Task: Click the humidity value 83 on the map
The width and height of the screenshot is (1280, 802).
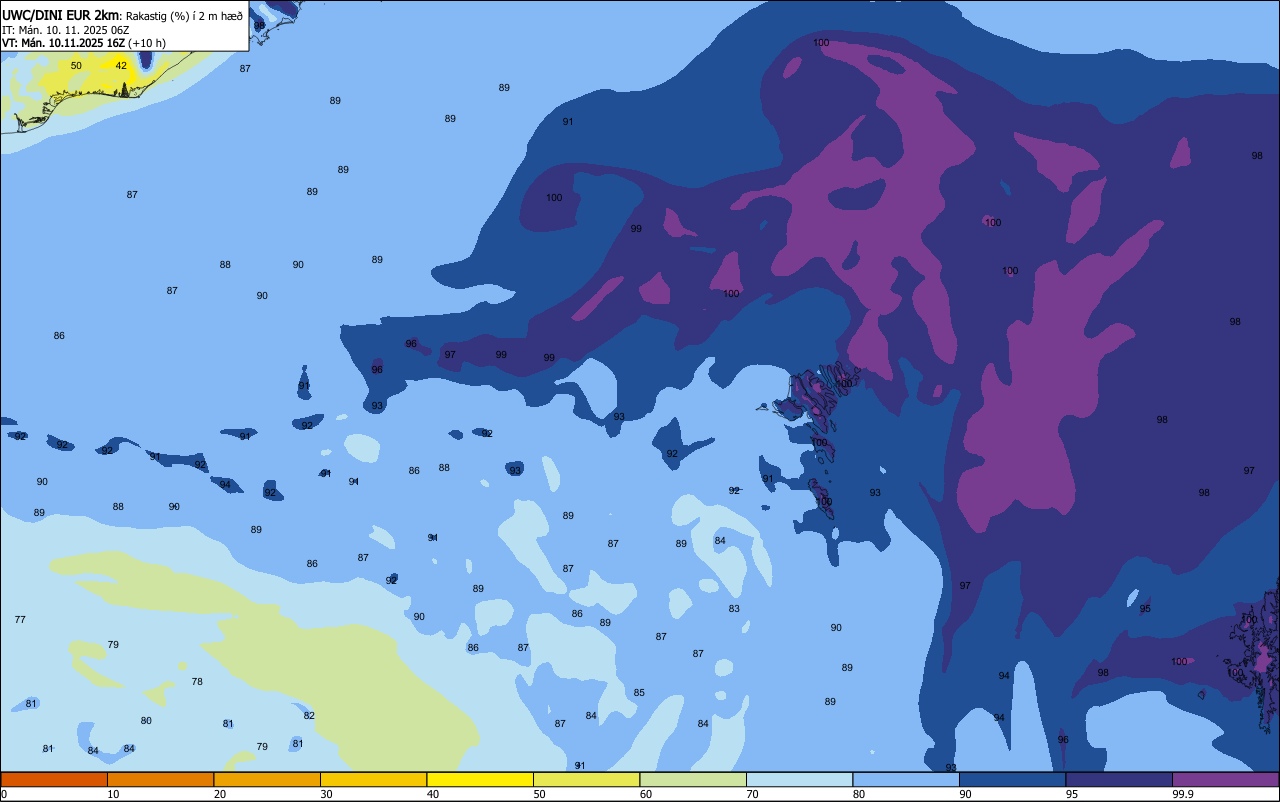Action: pos(734,609)
